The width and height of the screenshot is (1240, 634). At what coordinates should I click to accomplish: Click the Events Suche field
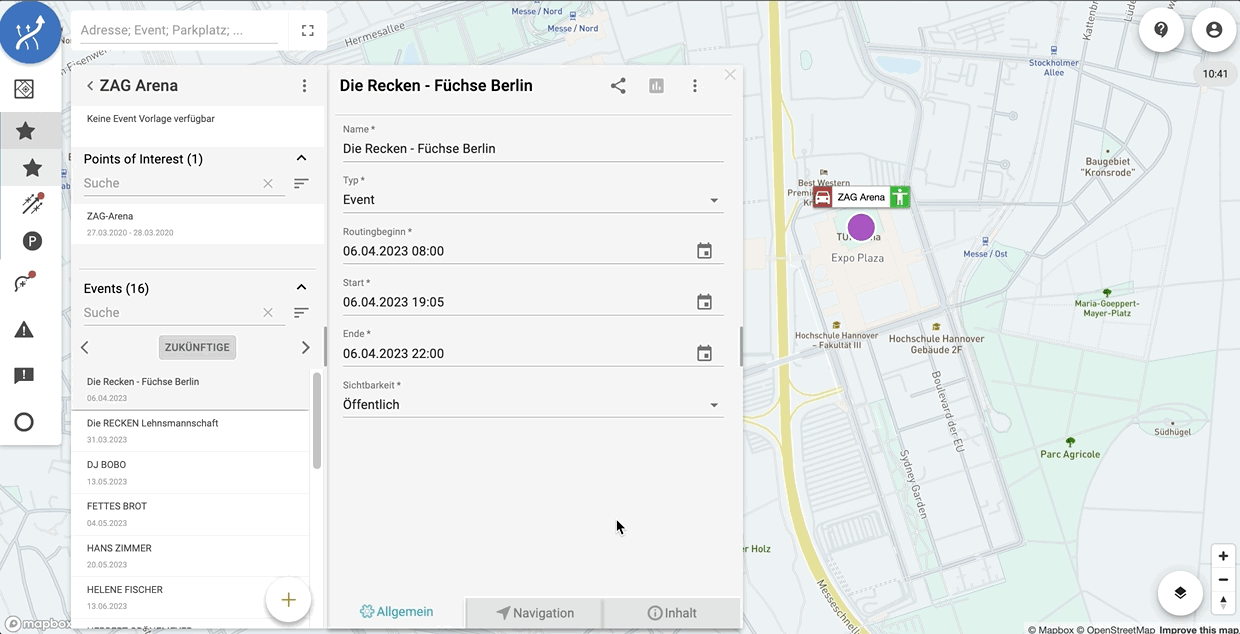[170, 313]
